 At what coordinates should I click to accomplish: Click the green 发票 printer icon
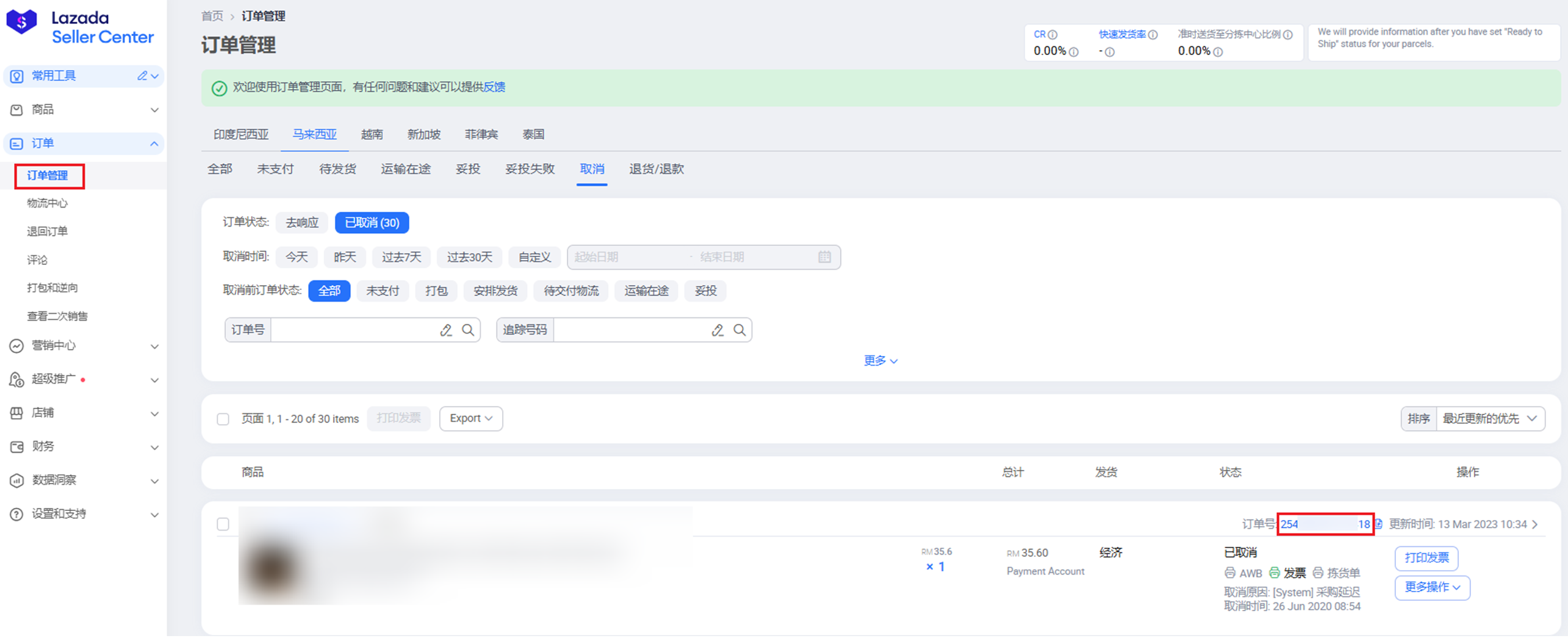1274,573
